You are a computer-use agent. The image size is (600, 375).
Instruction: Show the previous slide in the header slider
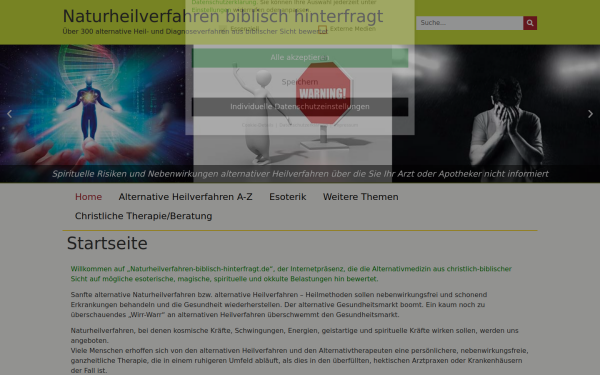10,114
